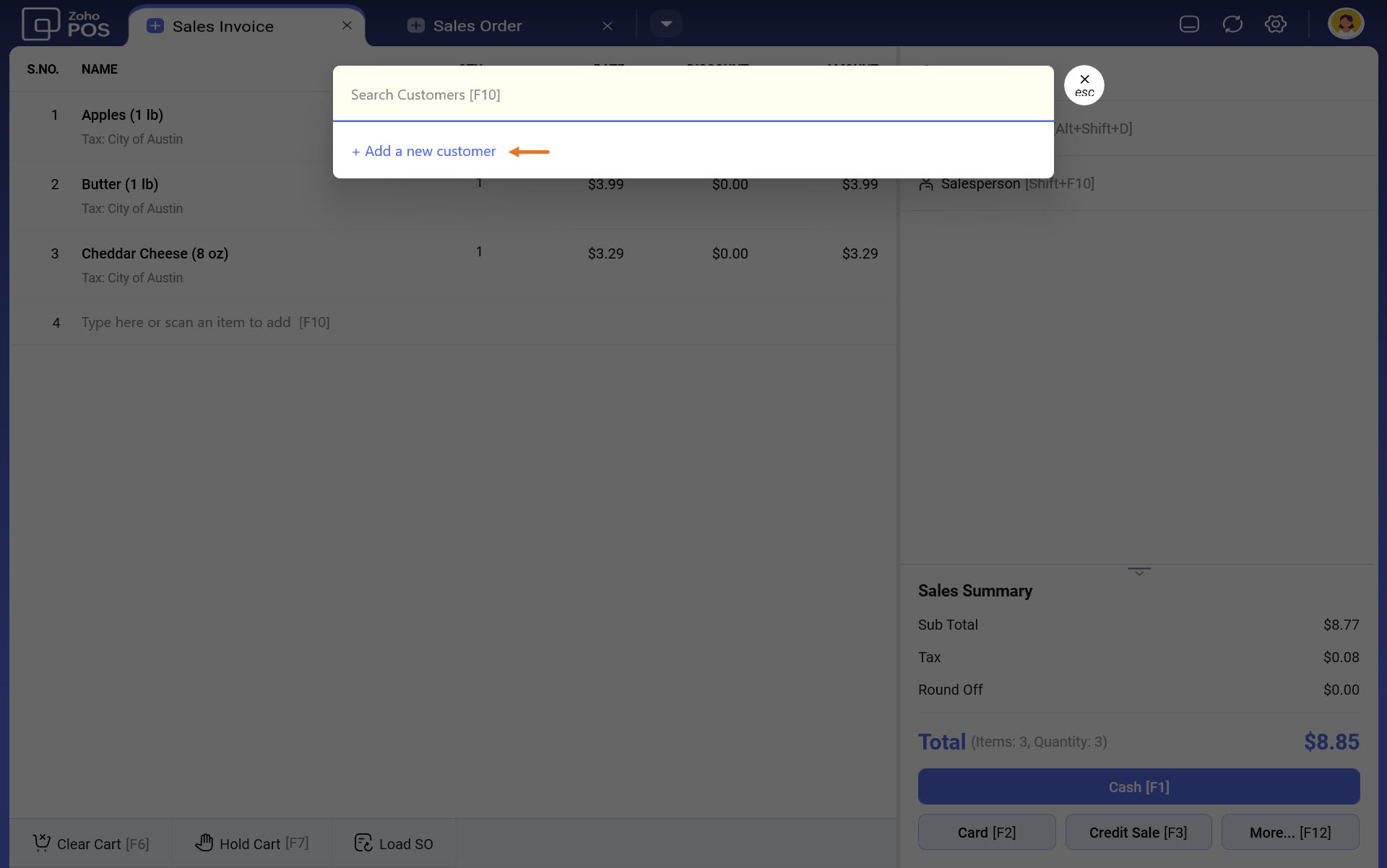
Task: Open the settings gear icon
Action: click(1275, 25)
